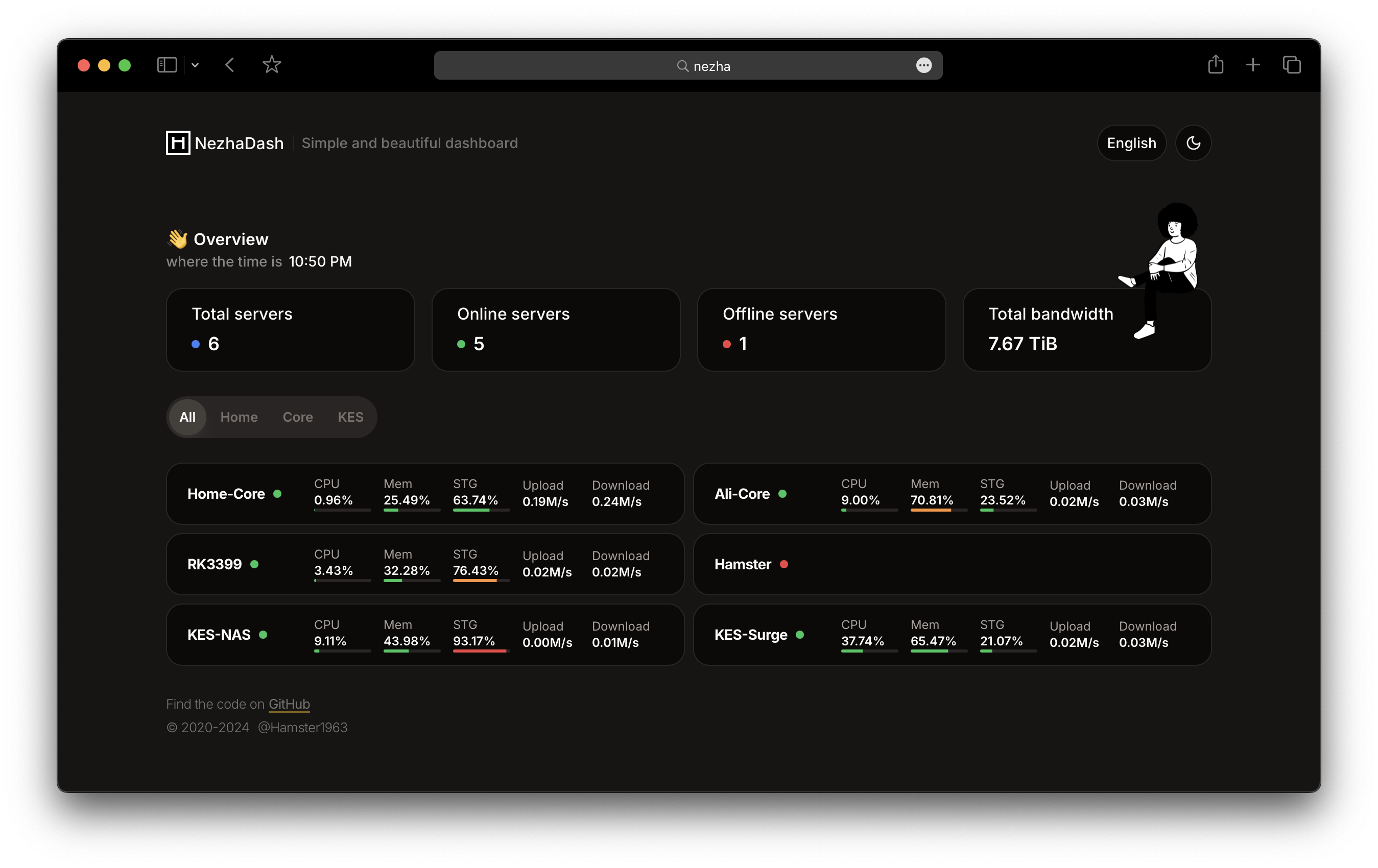Show tab overview icon
The width and height of the screenshot is (1378, 868).
click(1292, 65)
